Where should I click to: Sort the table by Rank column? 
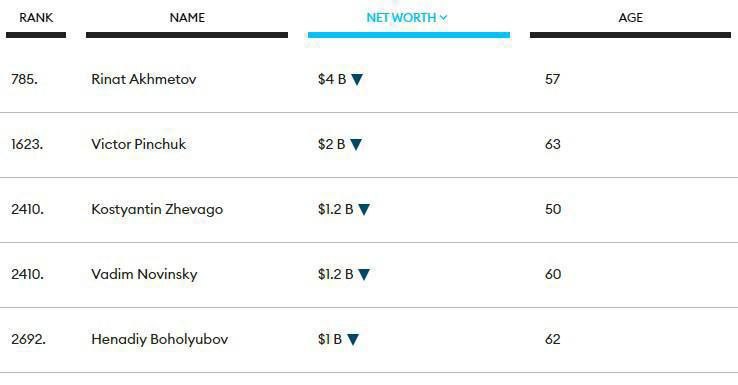tap(36, 18)
